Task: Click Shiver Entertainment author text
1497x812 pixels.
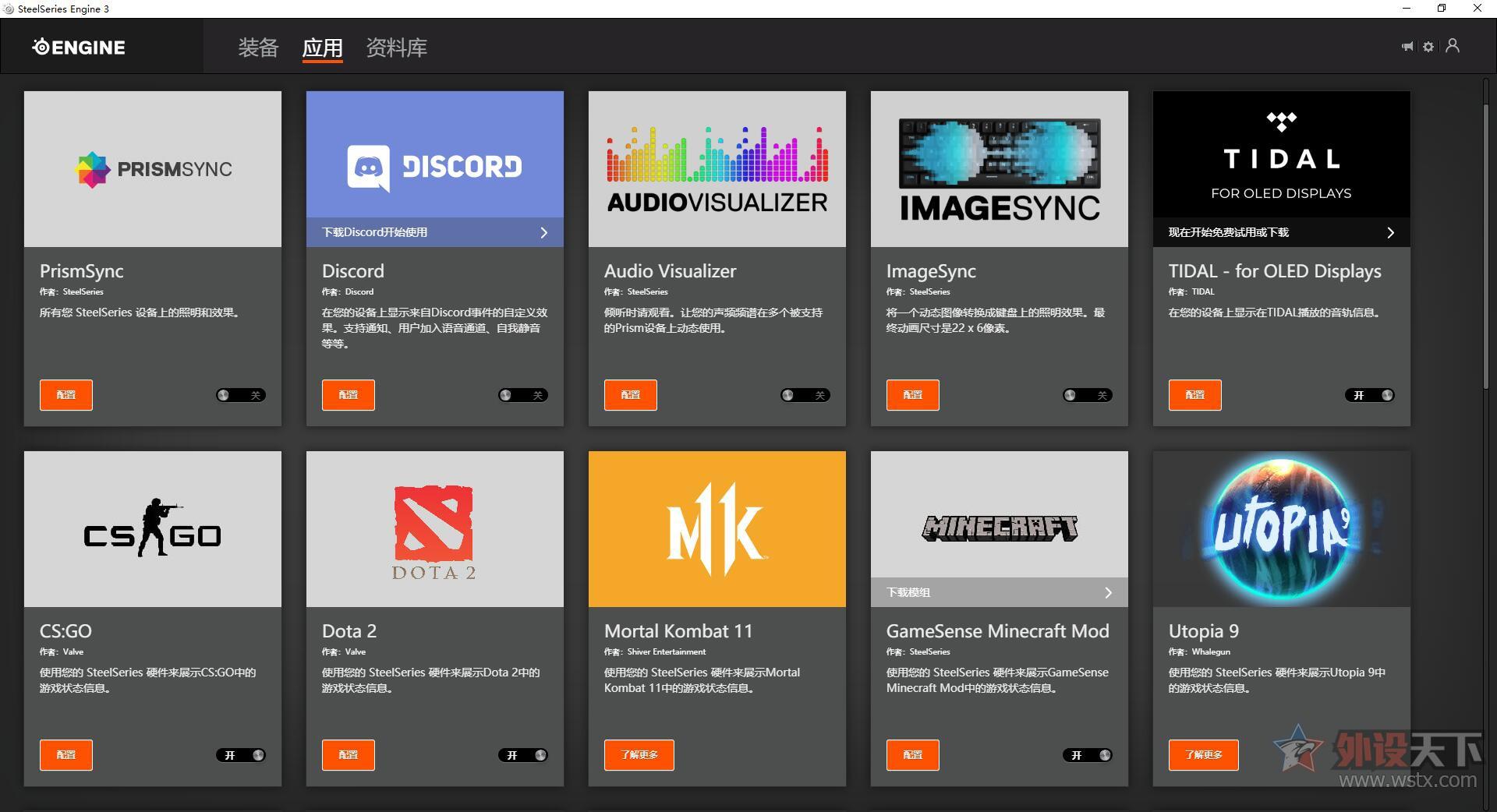Action: [x=667, y=651]
